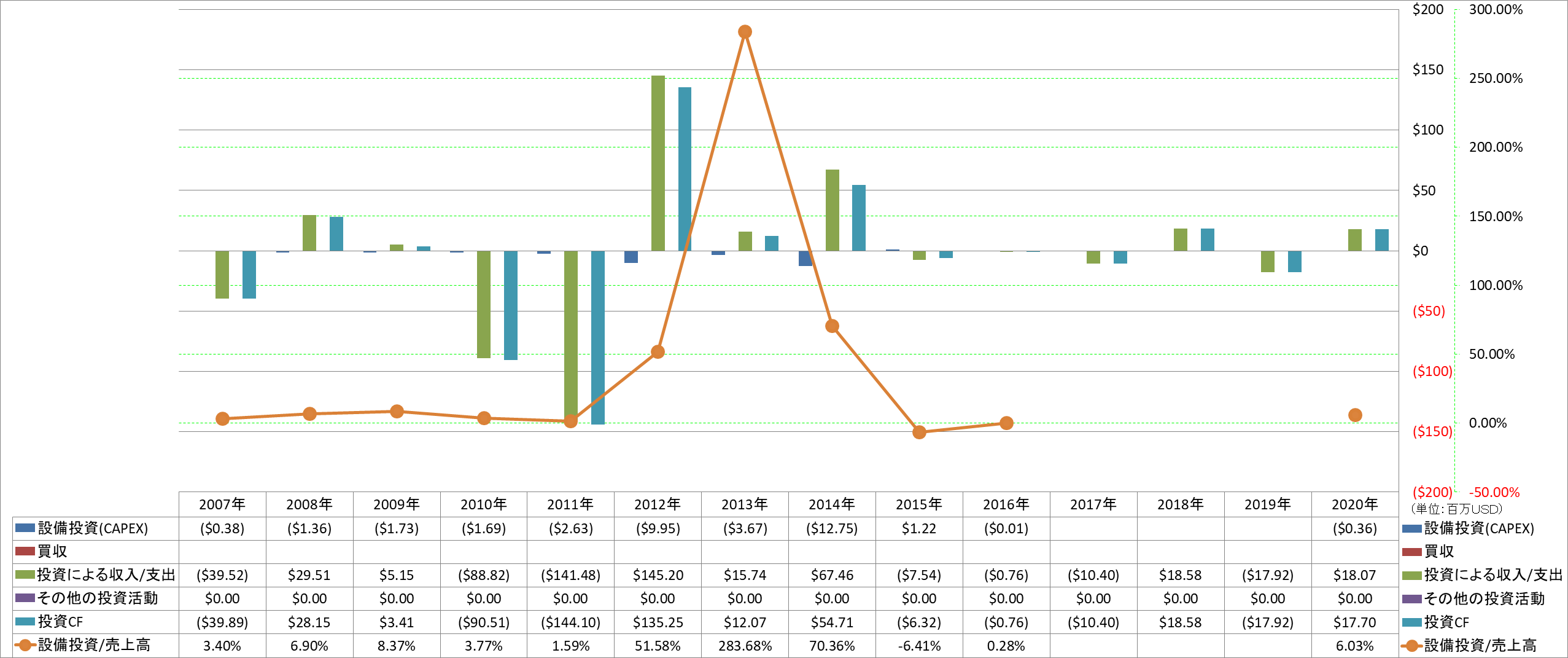Click the 6.03% cell under 2020年

pyautogui.click(x=1355, y=646)
